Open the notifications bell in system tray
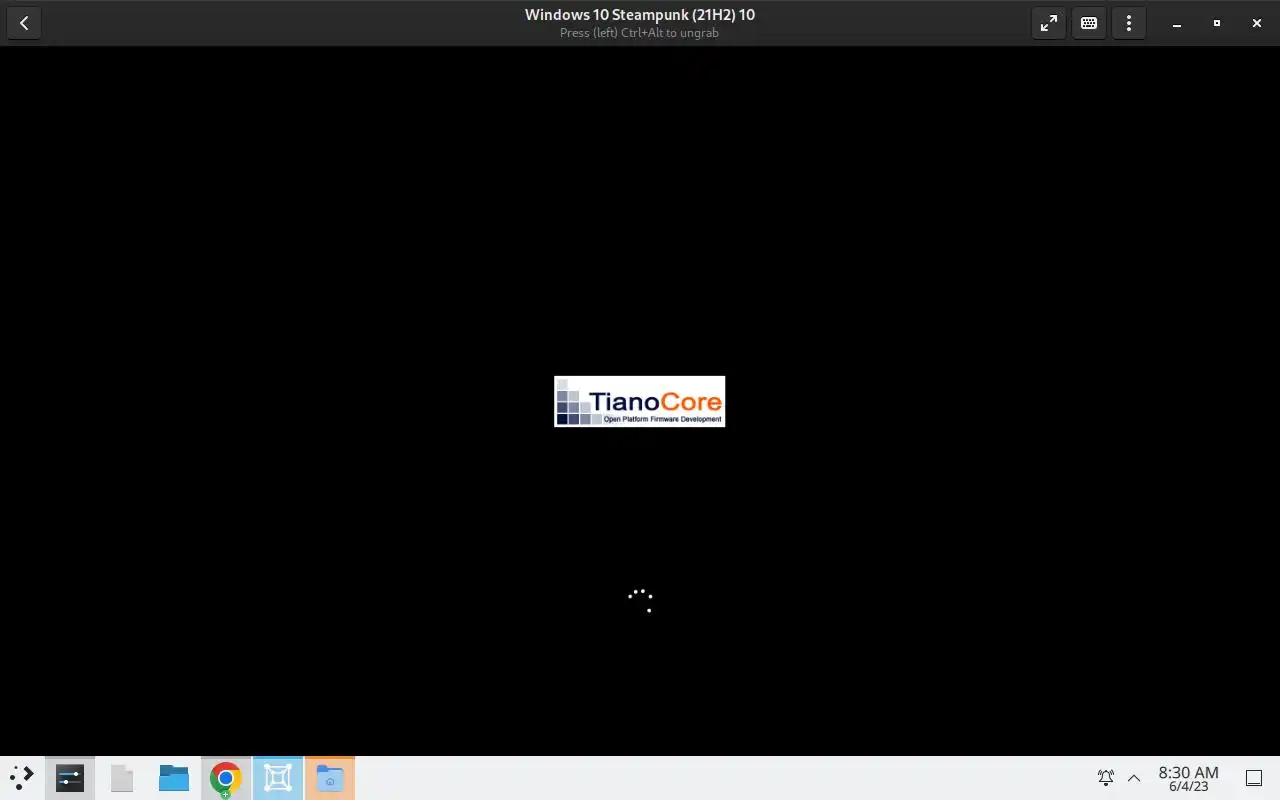This screenshot has height=800, width=1280. [1106, 778]
